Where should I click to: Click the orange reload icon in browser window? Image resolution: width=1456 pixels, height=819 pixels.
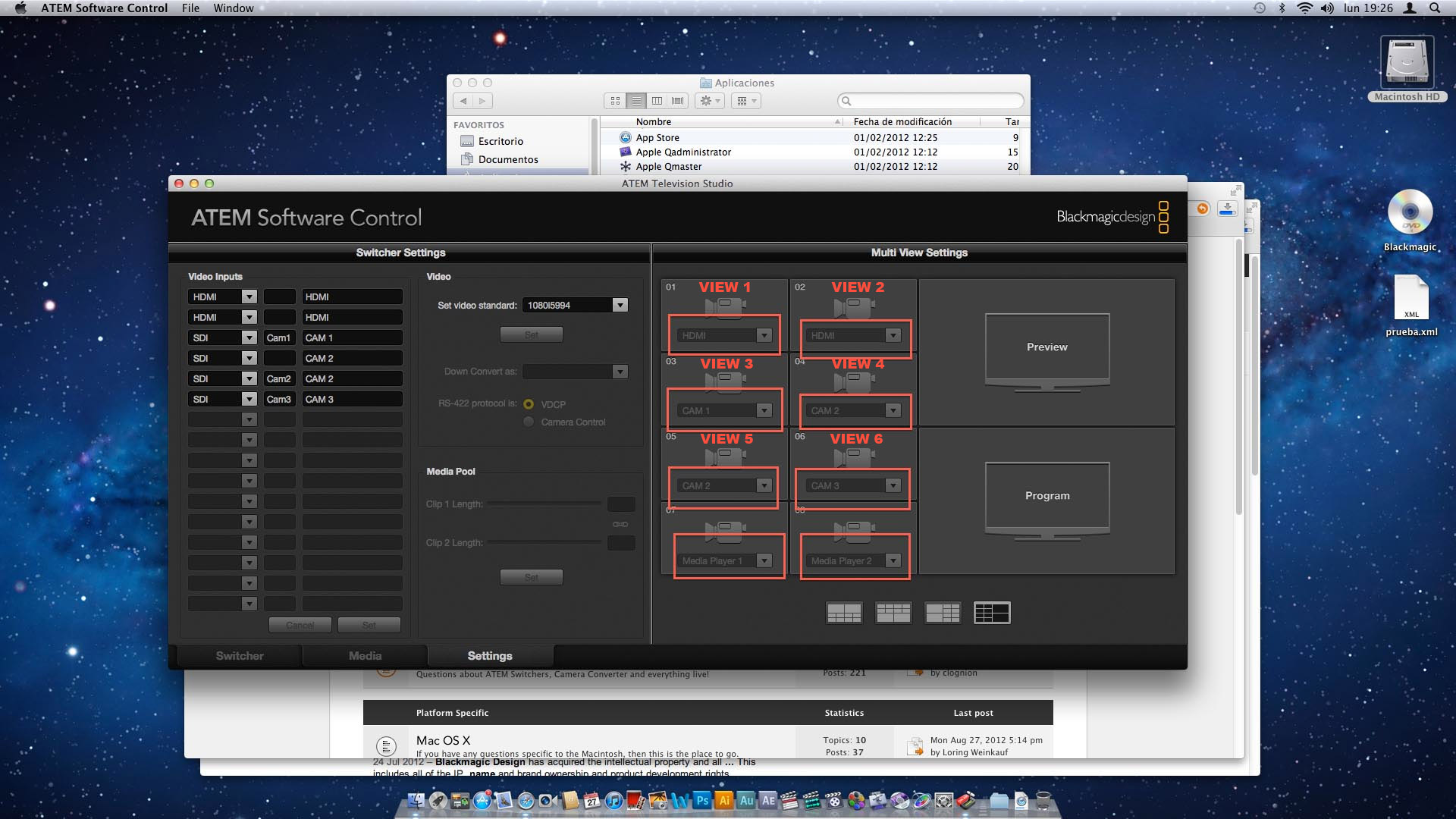[x=1203, y=209]
